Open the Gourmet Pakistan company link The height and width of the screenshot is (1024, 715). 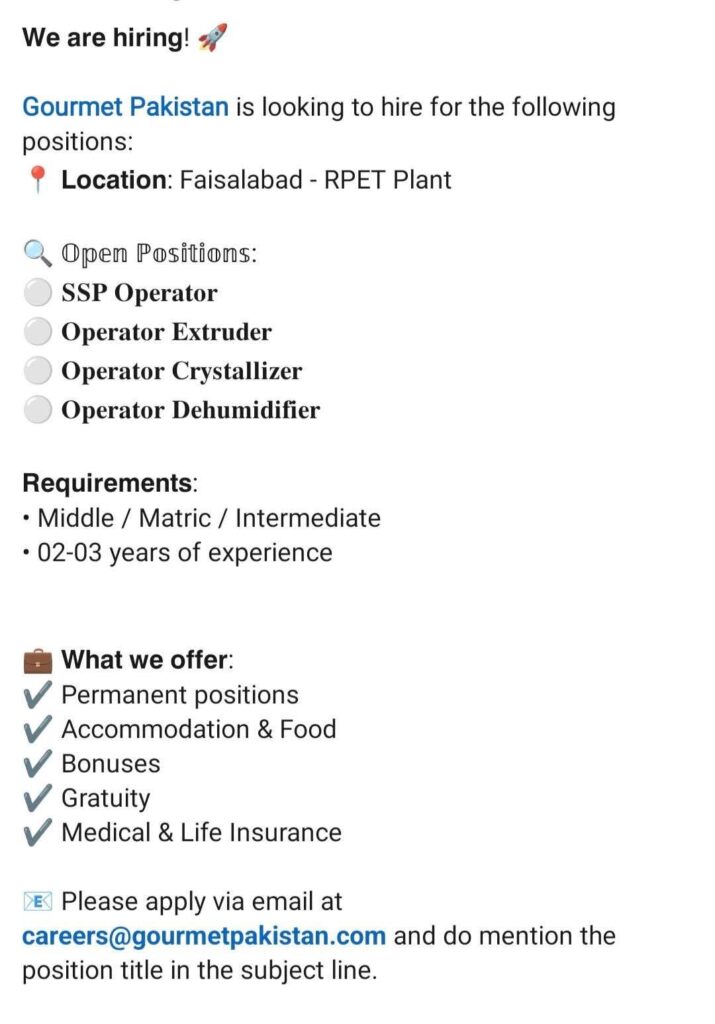tap(125, 107)
